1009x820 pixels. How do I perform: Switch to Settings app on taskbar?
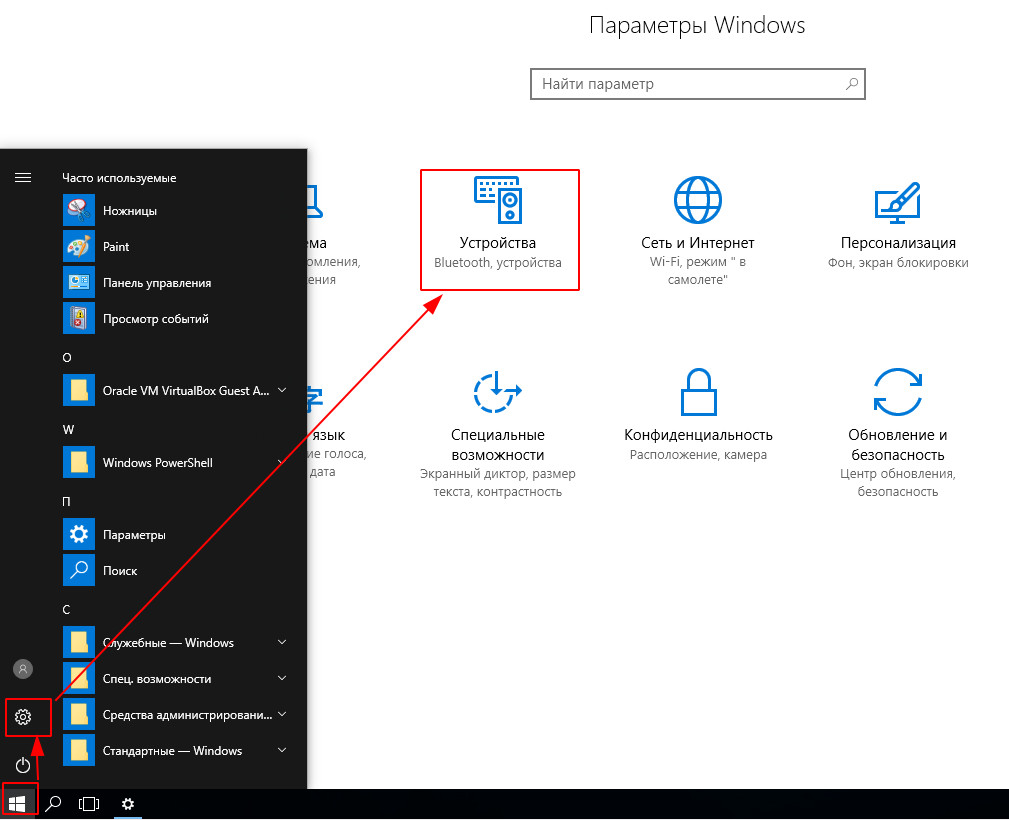(127, 803)
